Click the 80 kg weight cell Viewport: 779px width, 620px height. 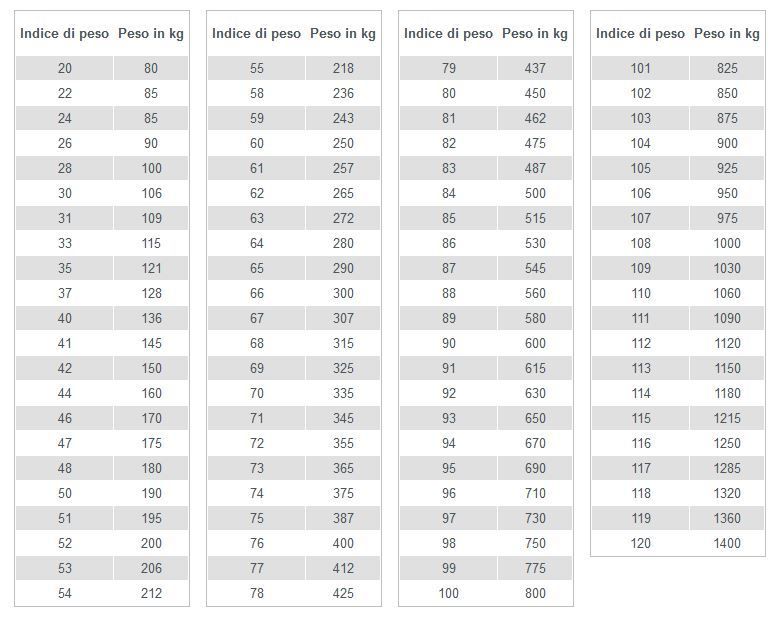point(151,68)
